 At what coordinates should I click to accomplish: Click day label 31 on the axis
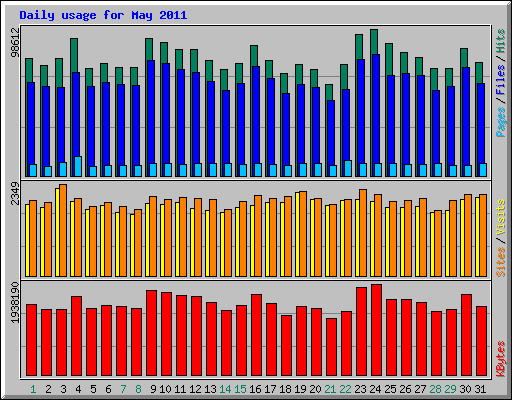(x=480, y=389)
